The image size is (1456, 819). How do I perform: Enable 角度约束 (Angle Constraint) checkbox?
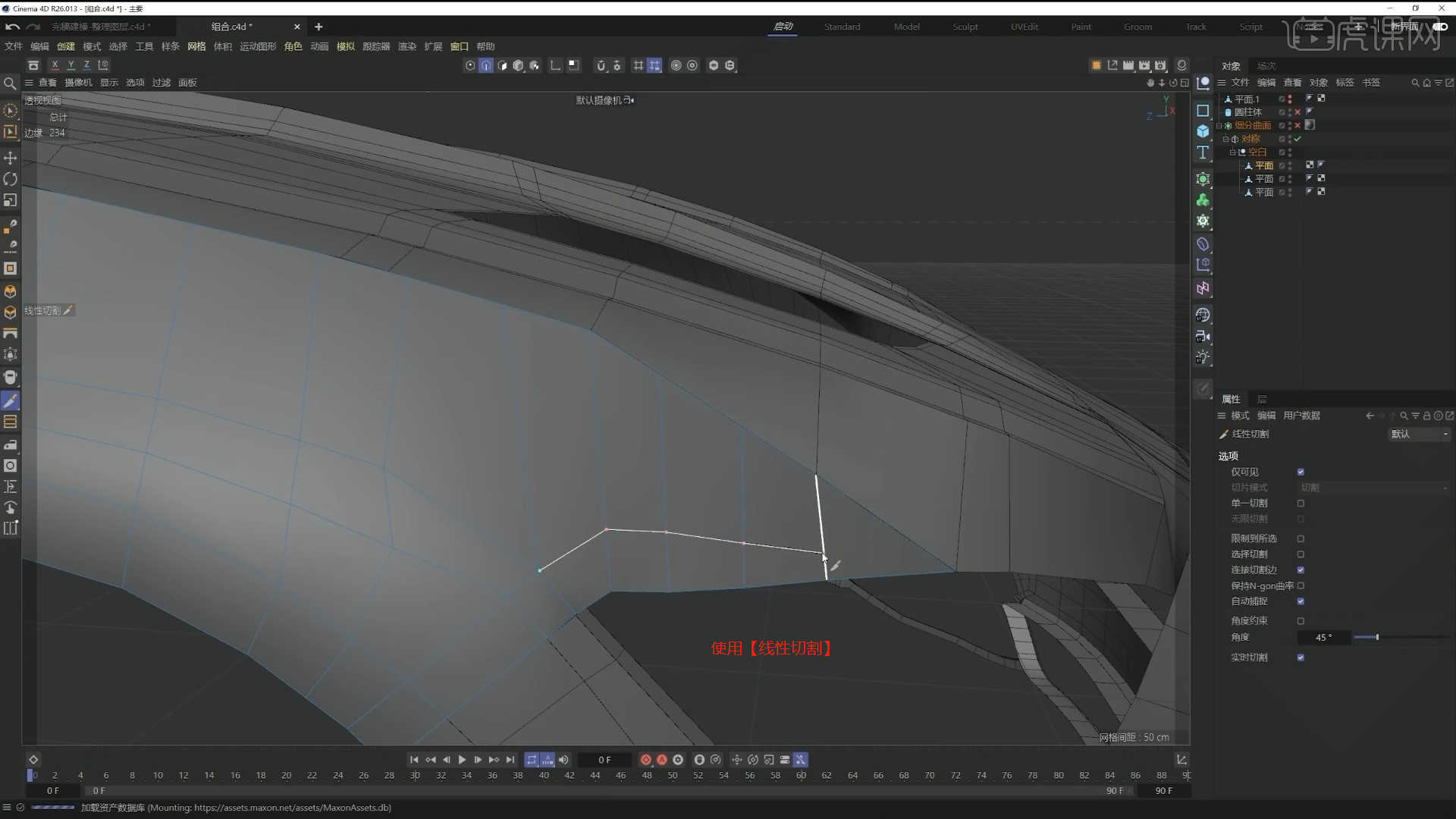pyautogui.click(x=1301, y=620)
